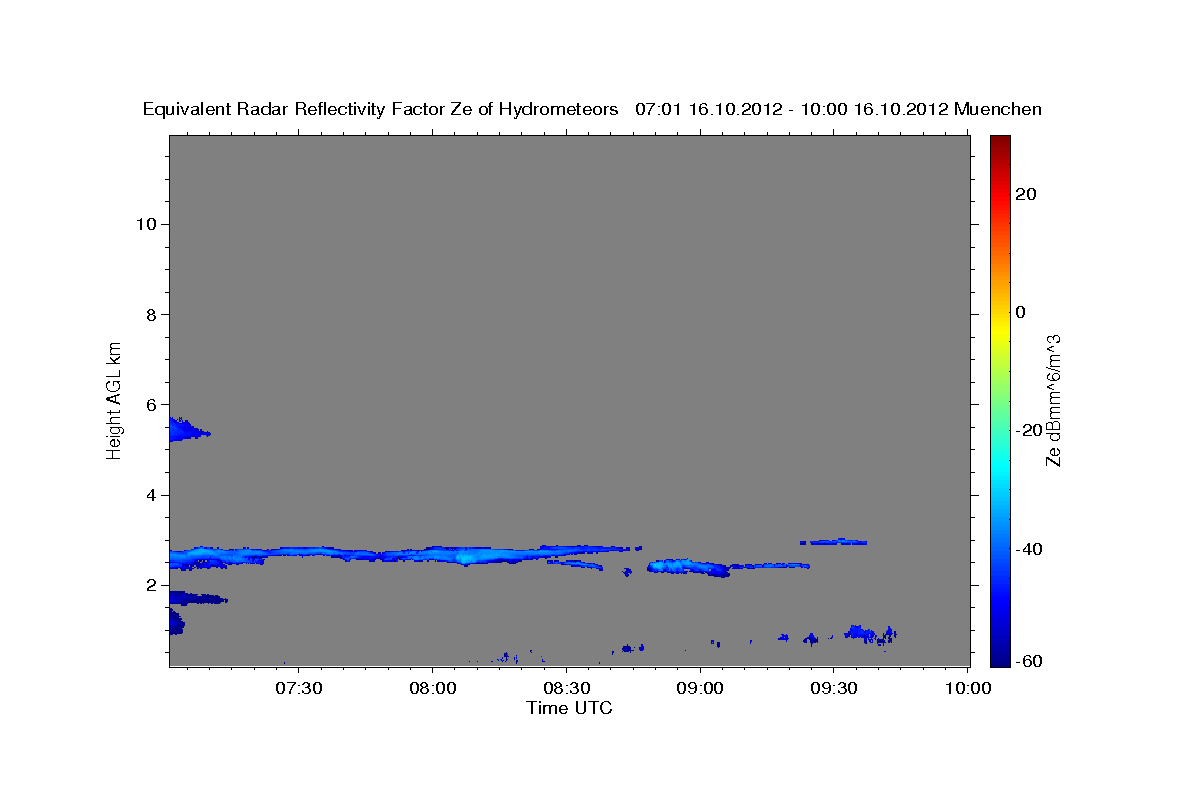This screenshot has width=1200, height=800.
Task: Click the colorbar value label -60
Action: pyautogui.click(x=1028, y=661)
